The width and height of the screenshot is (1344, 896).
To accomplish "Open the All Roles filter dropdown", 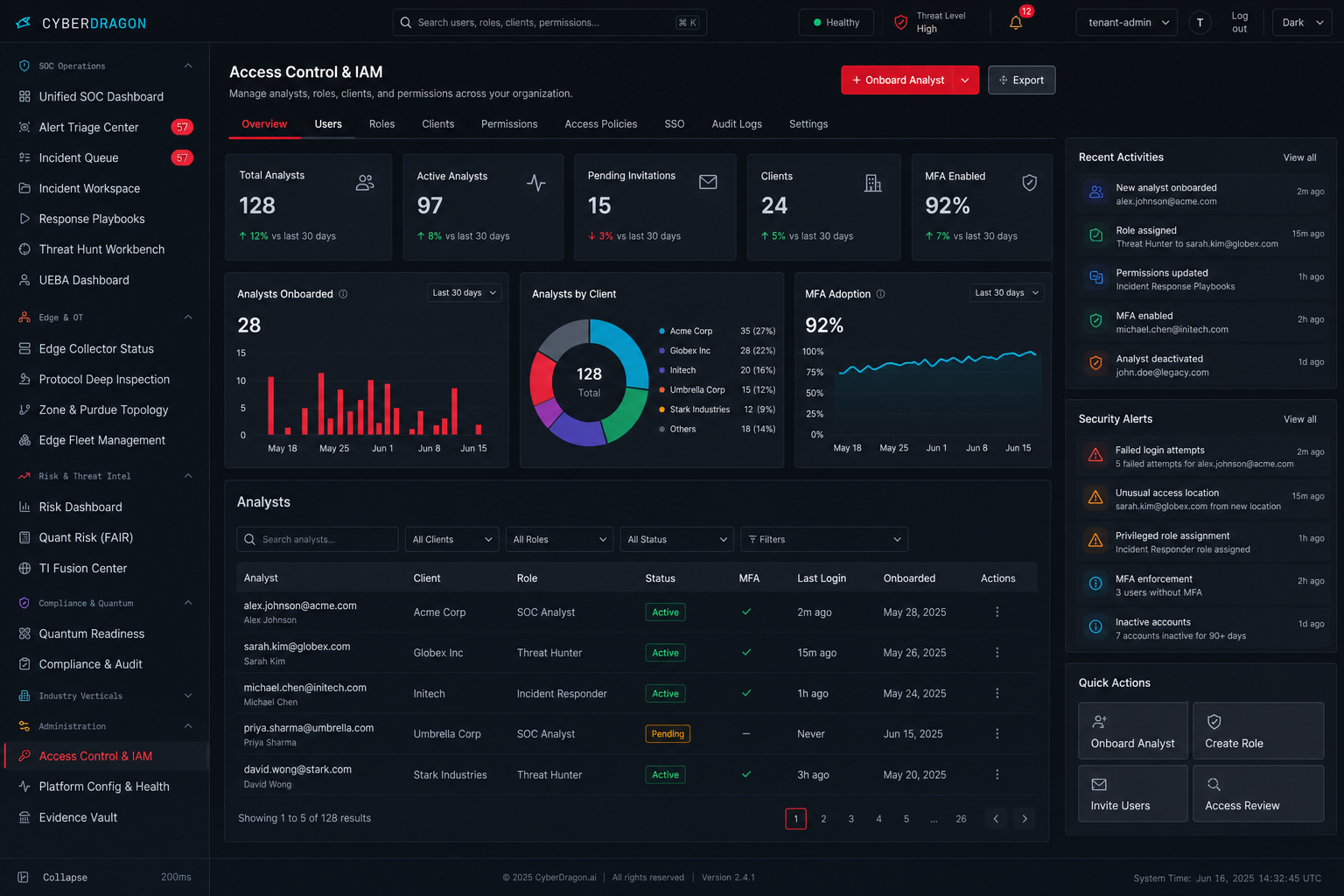I will point(560,539).
